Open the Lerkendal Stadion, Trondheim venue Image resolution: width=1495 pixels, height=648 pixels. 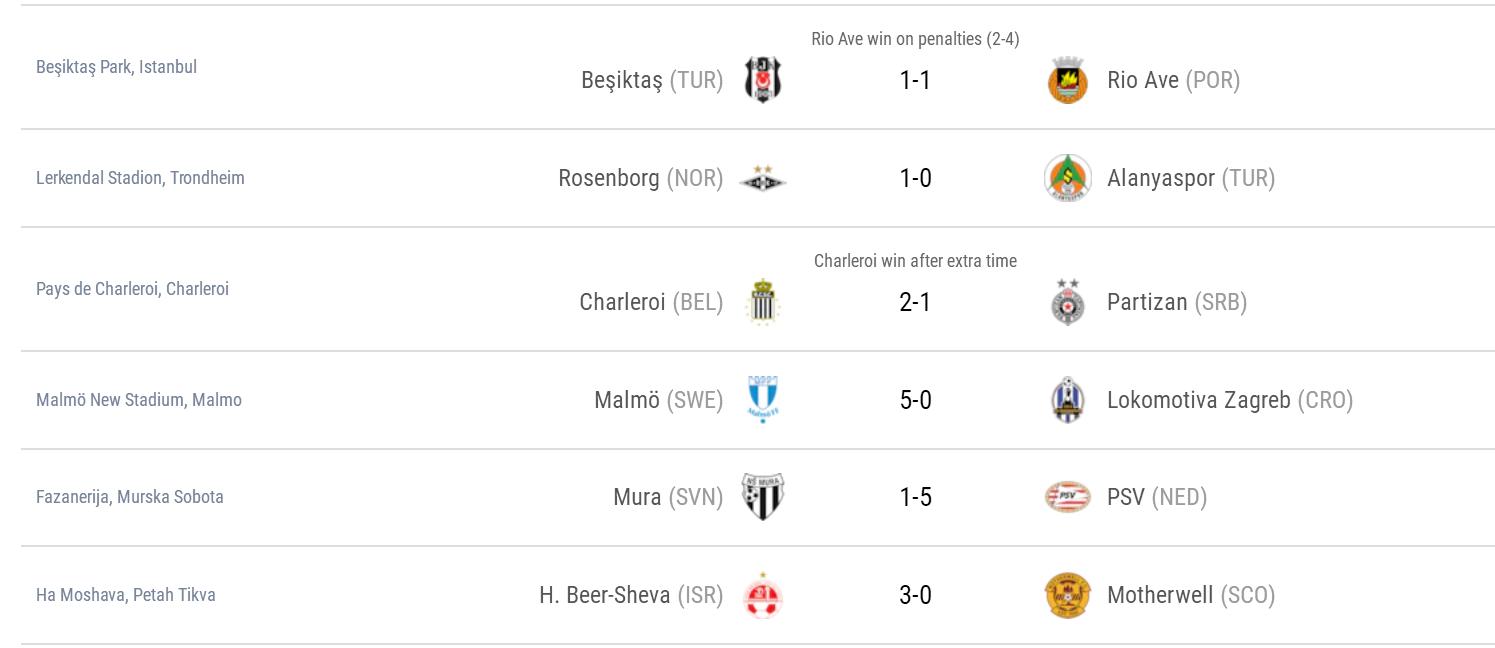click(x=140, y=178)
